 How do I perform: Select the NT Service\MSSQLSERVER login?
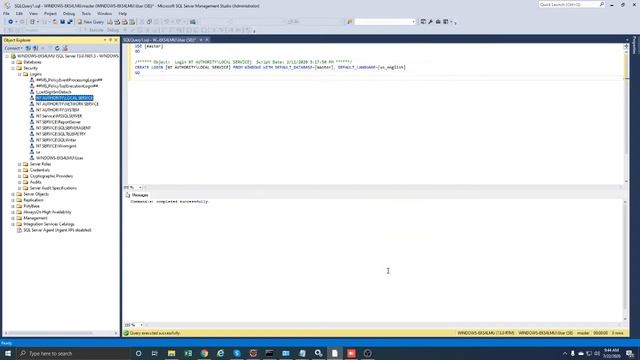tap(59, 116)
